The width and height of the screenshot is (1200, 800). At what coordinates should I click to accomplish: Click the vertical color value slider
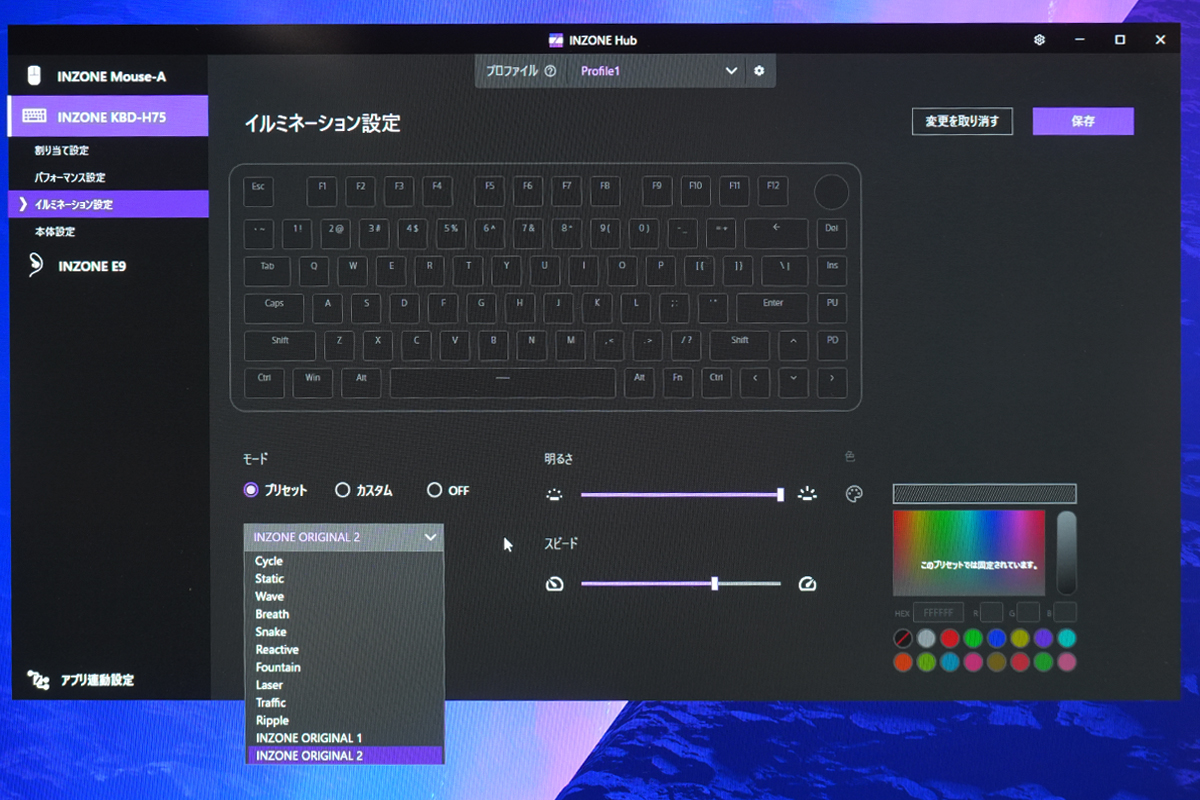[x=1067, y=552]
